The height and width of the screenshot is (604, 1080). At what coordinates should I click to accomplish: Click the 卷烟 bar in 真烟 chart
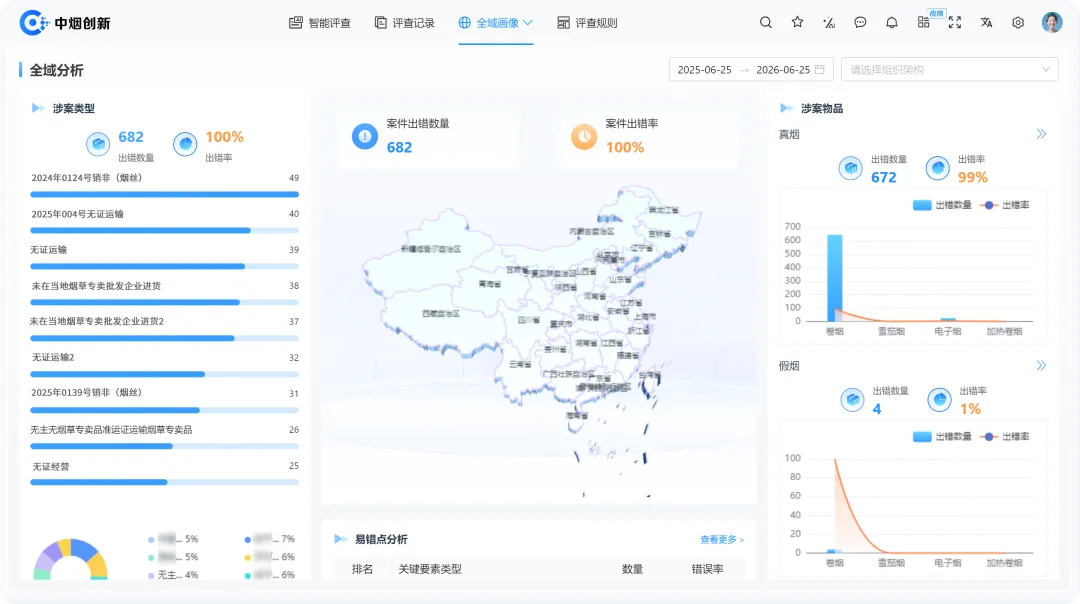[834, 278]
